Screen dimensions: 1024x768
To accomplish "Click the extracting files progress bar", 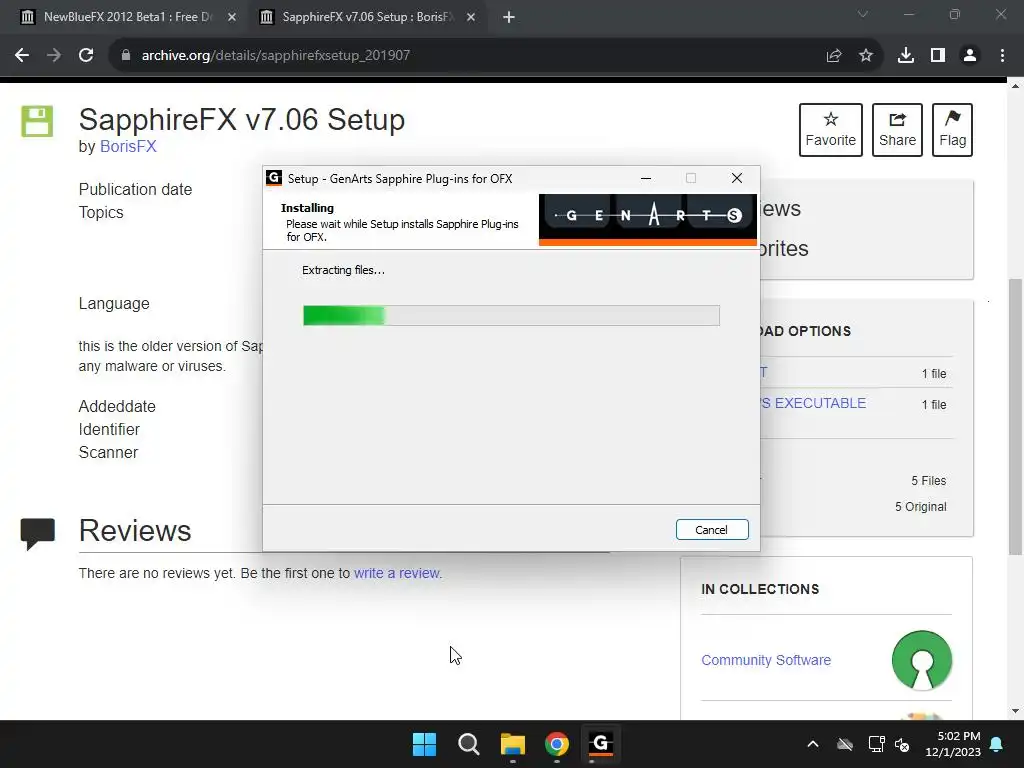I will pos(511,315).
